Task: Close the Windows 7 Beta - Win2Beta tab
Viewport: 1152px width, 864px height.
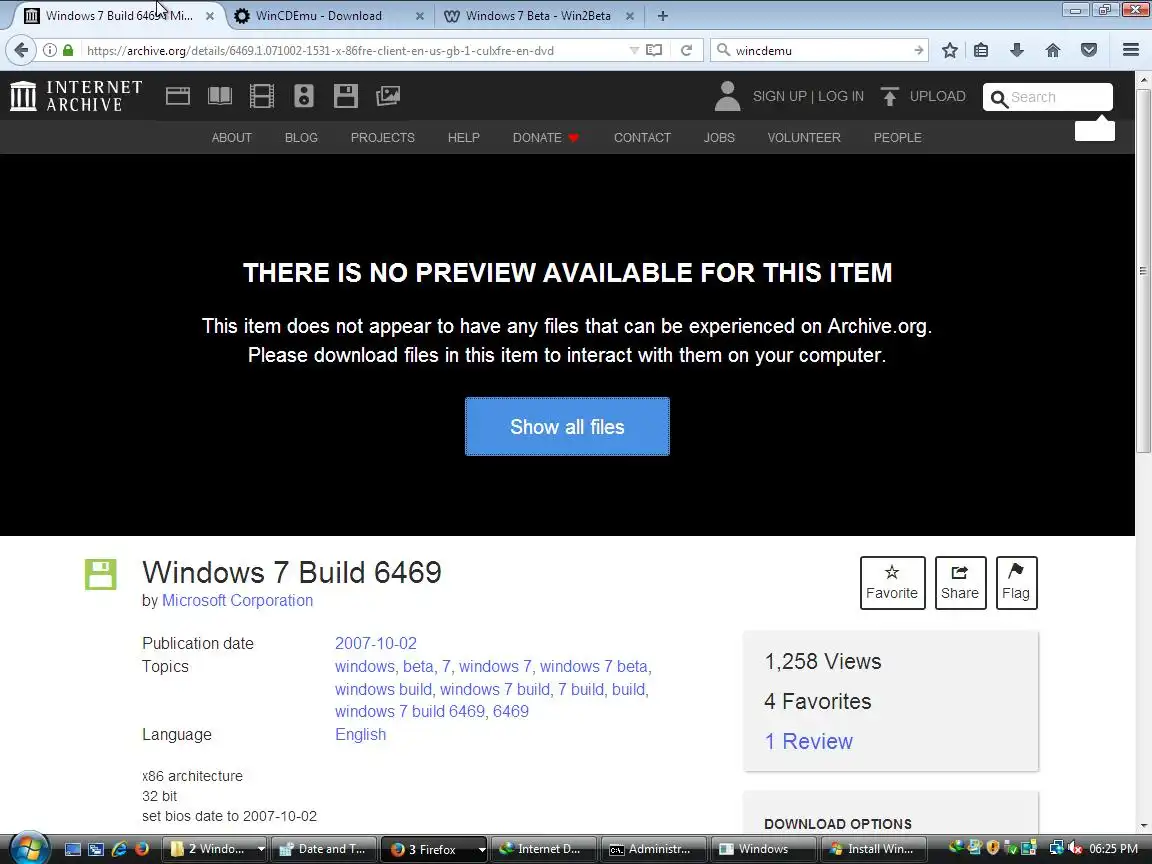Action: click(630, 15)
